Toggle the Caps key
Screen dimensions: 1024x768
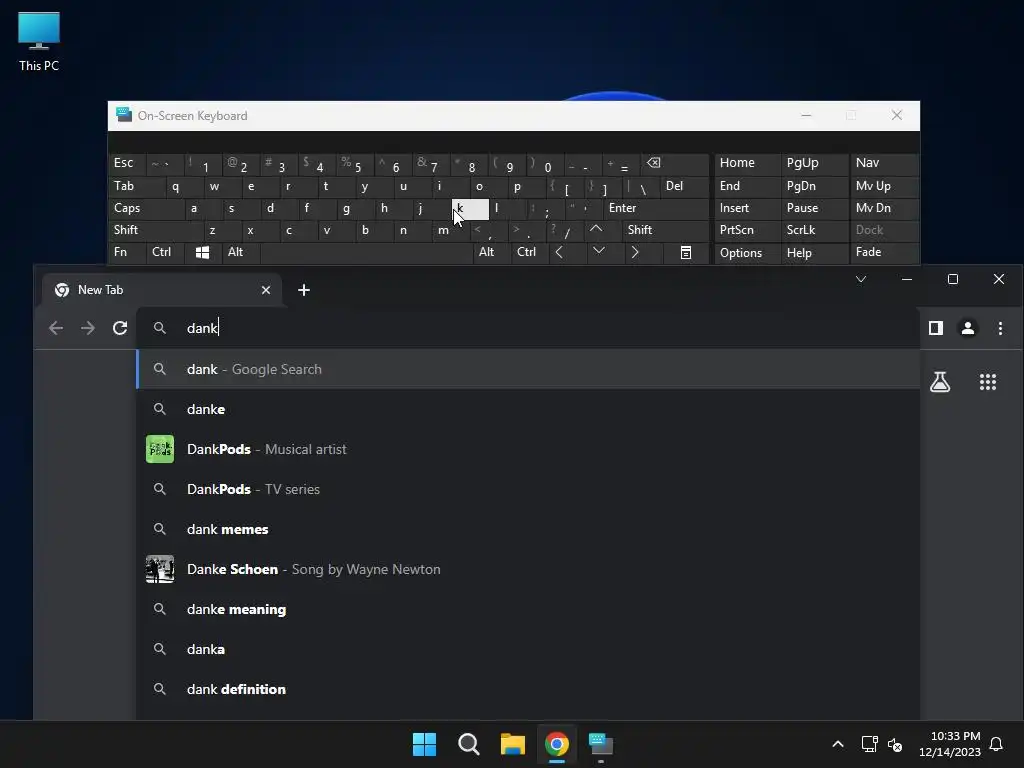(146, 208)
